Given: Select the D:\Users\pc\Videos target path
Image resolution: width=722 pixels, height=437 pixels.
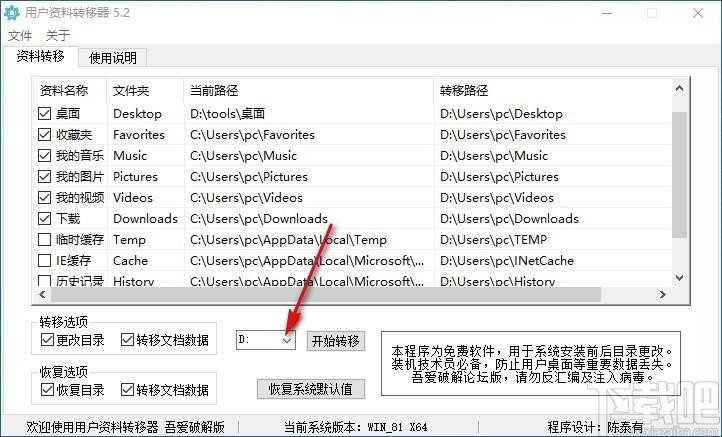Looking at the screenshot, I should [553, 198].
